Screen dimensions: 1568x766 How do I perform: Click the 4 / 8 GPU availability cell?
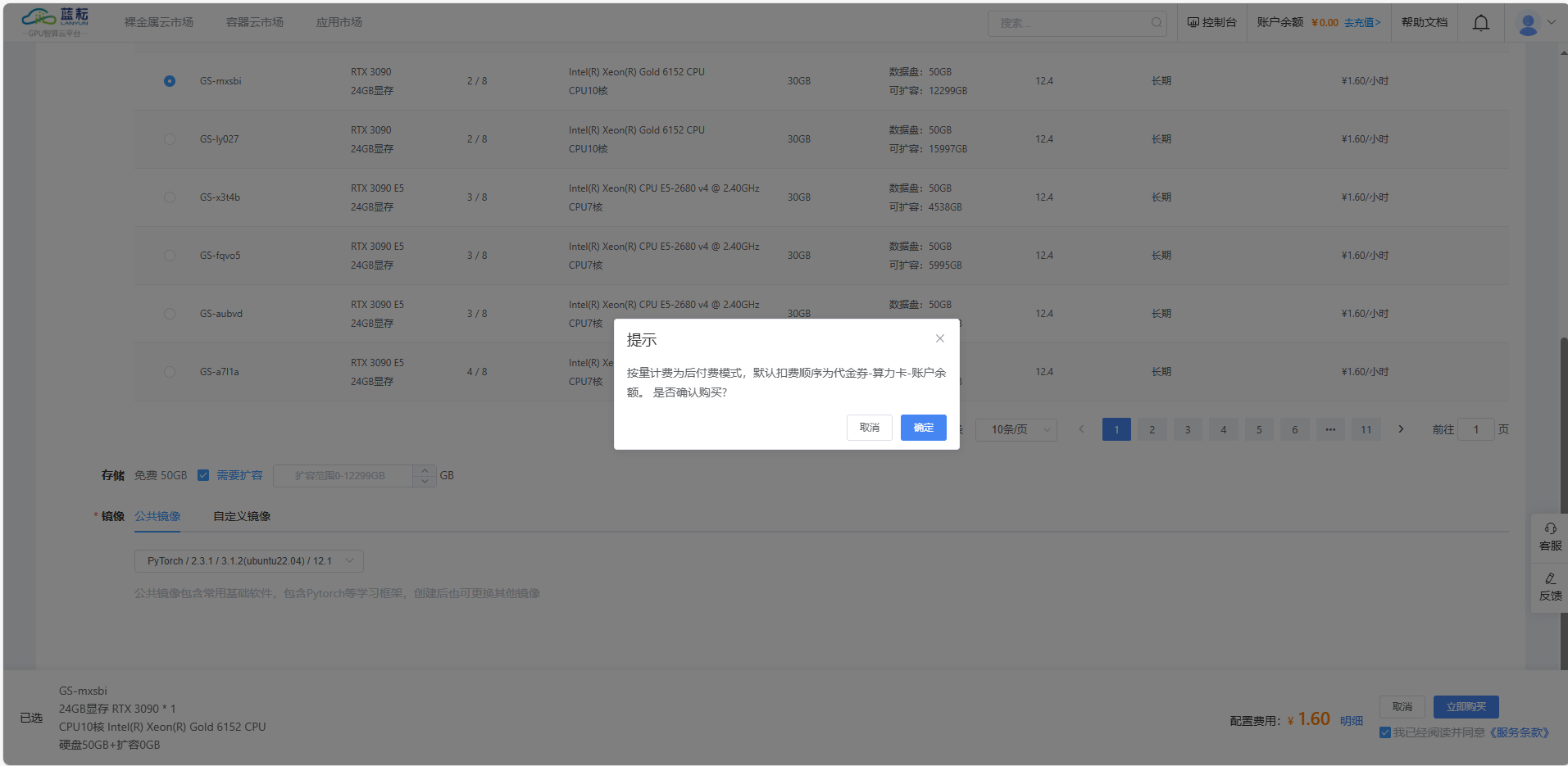(477, 372)
